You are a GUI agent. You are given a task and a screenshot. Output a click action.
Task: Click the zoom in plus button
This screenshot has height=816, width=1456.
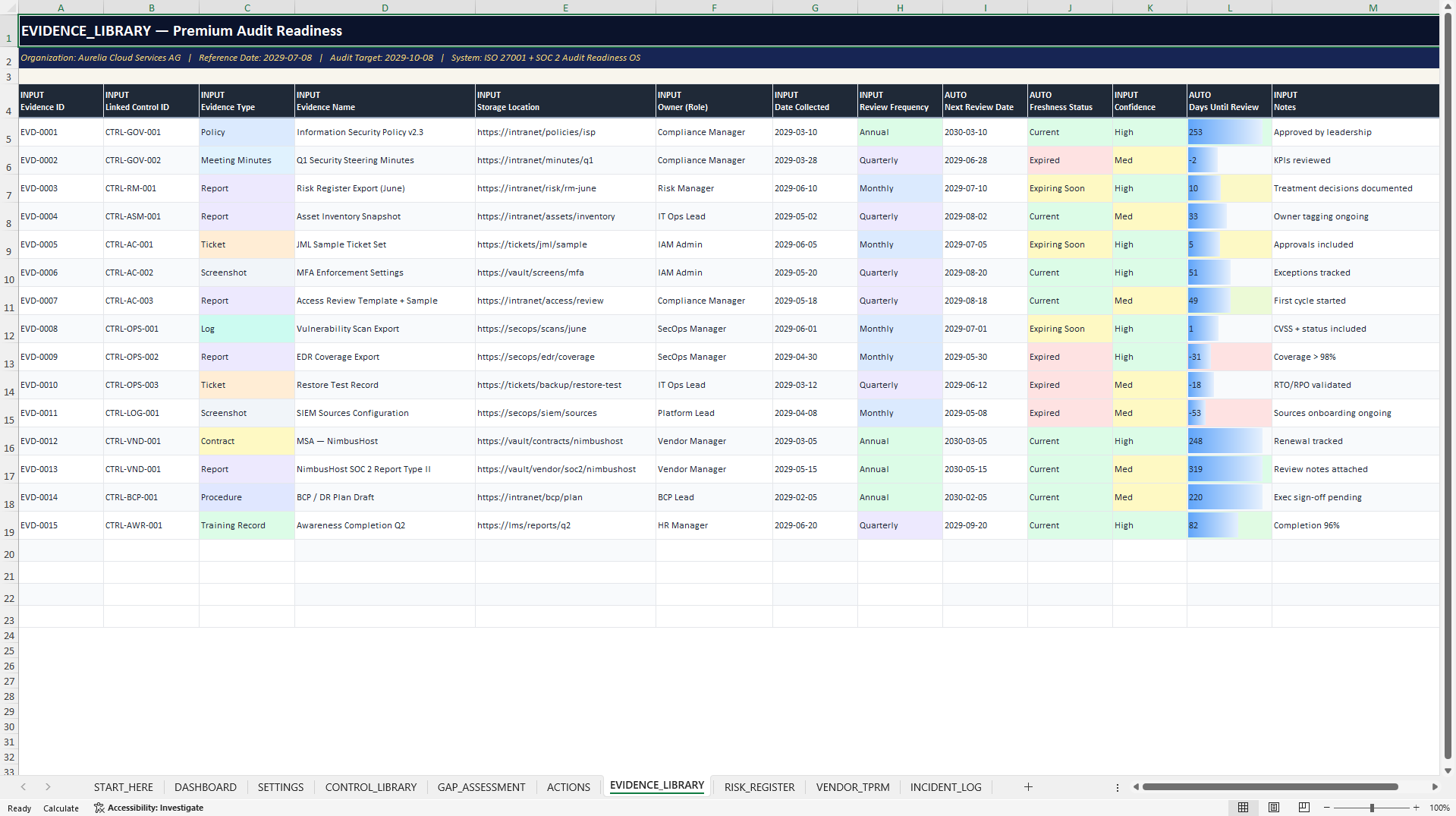pyautogui.click(x=1416, y=808)
